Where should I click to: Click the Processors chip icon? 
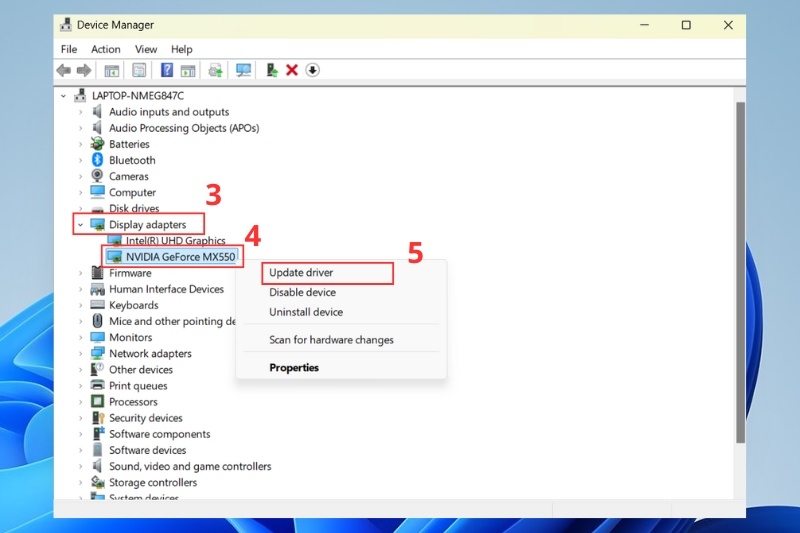click(x=97, y=401)
